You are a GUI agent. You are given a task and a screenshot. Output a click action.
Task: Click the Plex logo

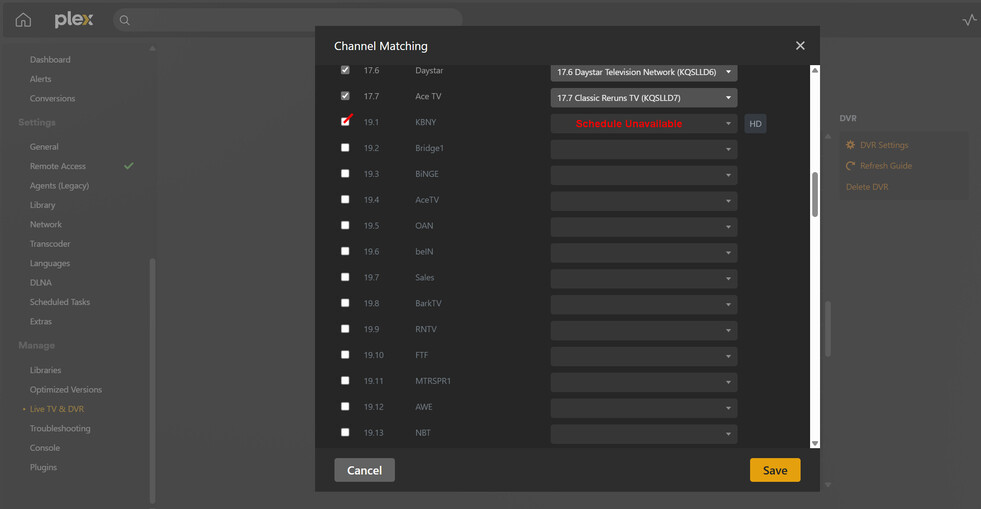click(x=74, y=20)
